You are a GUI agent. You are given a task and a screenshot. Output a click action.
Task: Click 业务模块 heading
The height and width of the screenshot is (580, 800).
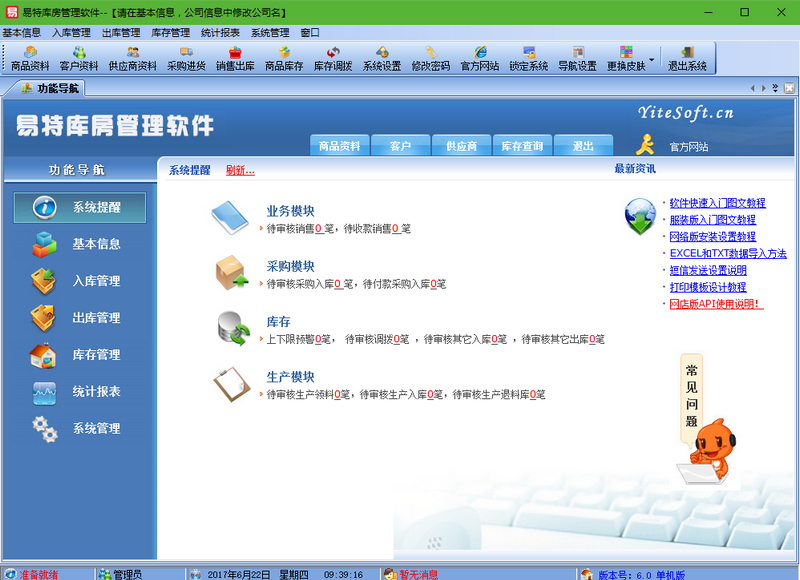[x=290, y=211]
